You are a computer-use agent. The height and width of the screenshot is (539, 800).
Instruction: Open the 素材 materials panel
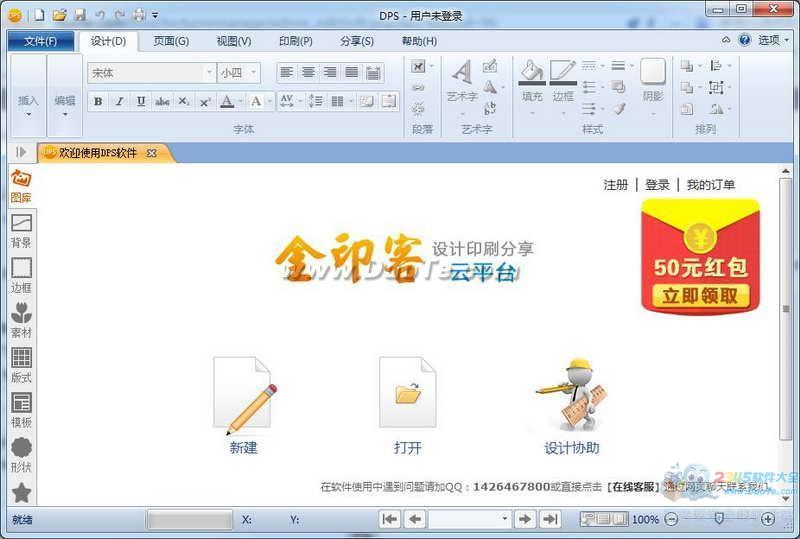click(x=21, y=320)
